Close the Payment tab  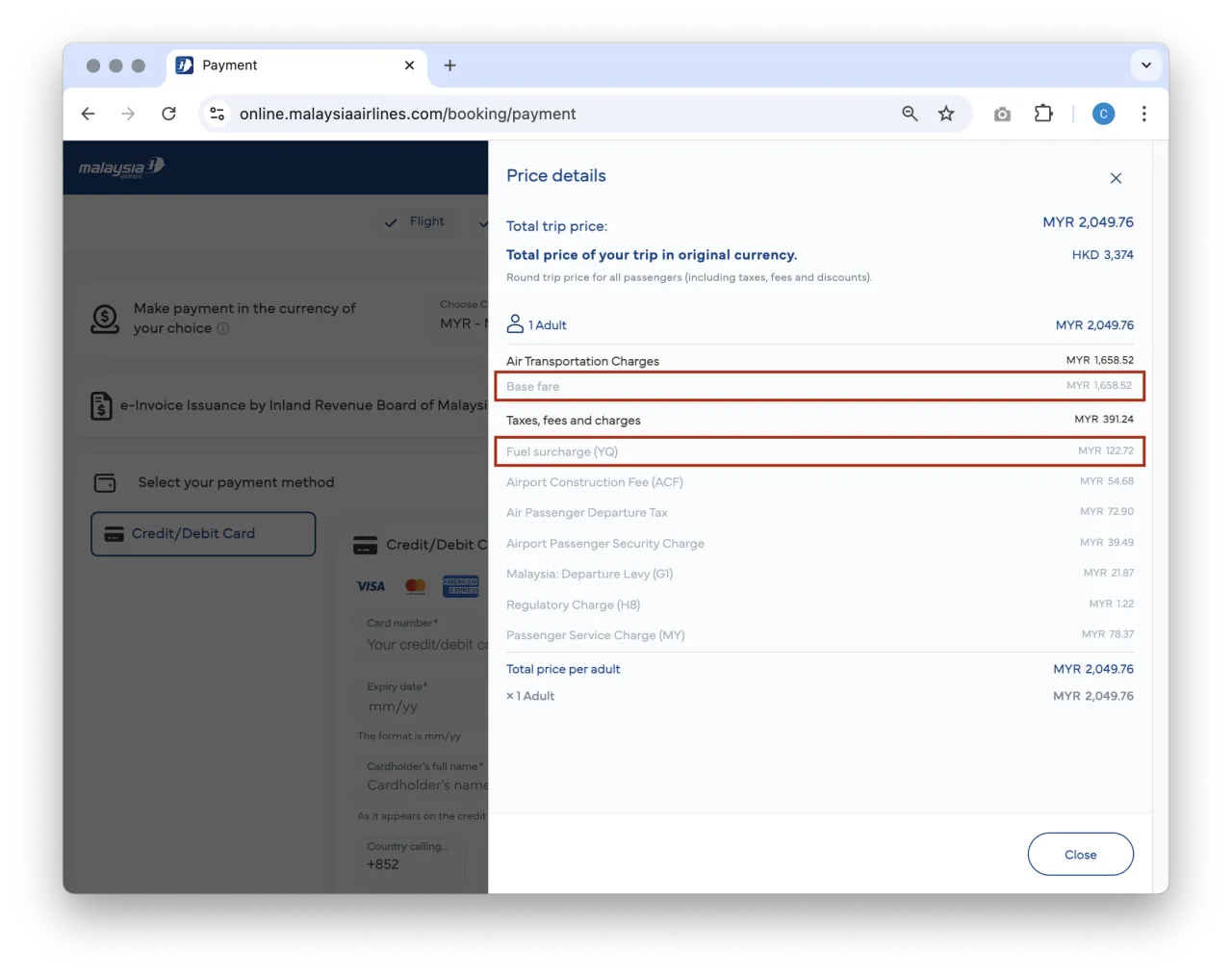point(409,65)
